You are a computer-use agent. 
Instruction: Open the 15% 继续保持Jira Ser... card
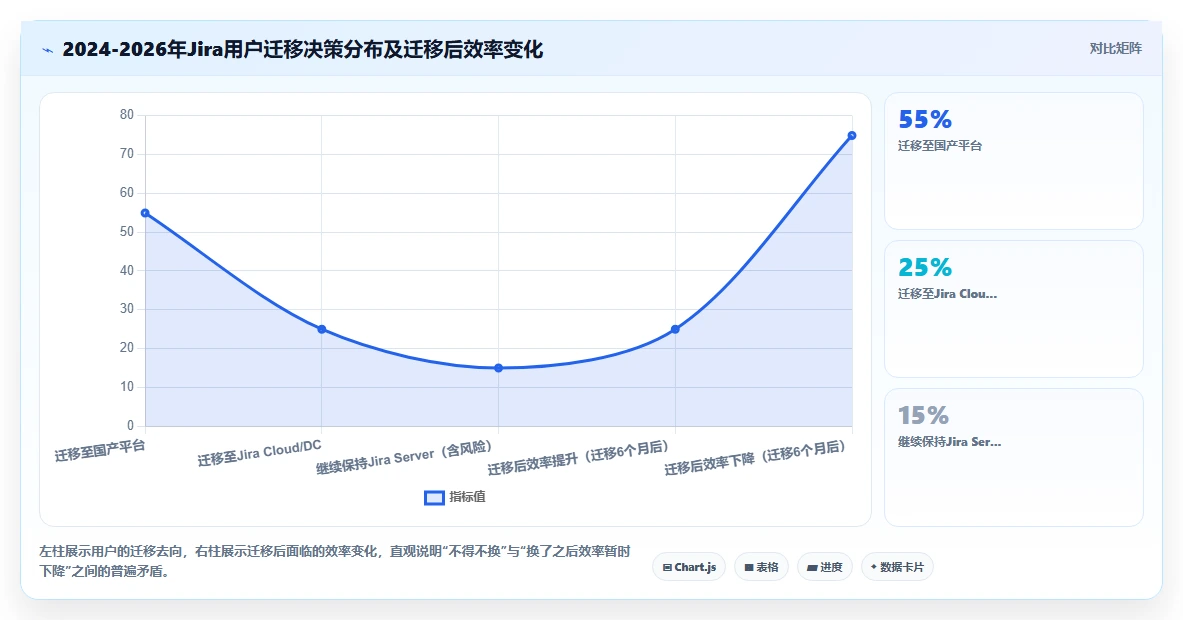point(1013,457)
